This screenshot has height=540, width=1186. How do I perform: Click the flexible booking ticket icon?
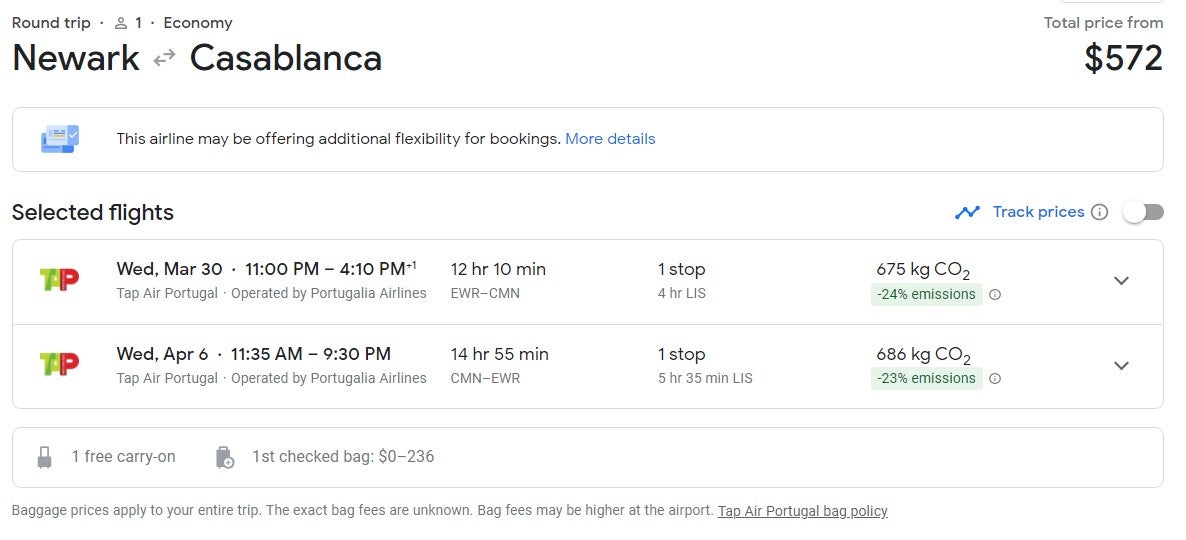(60, 139)
